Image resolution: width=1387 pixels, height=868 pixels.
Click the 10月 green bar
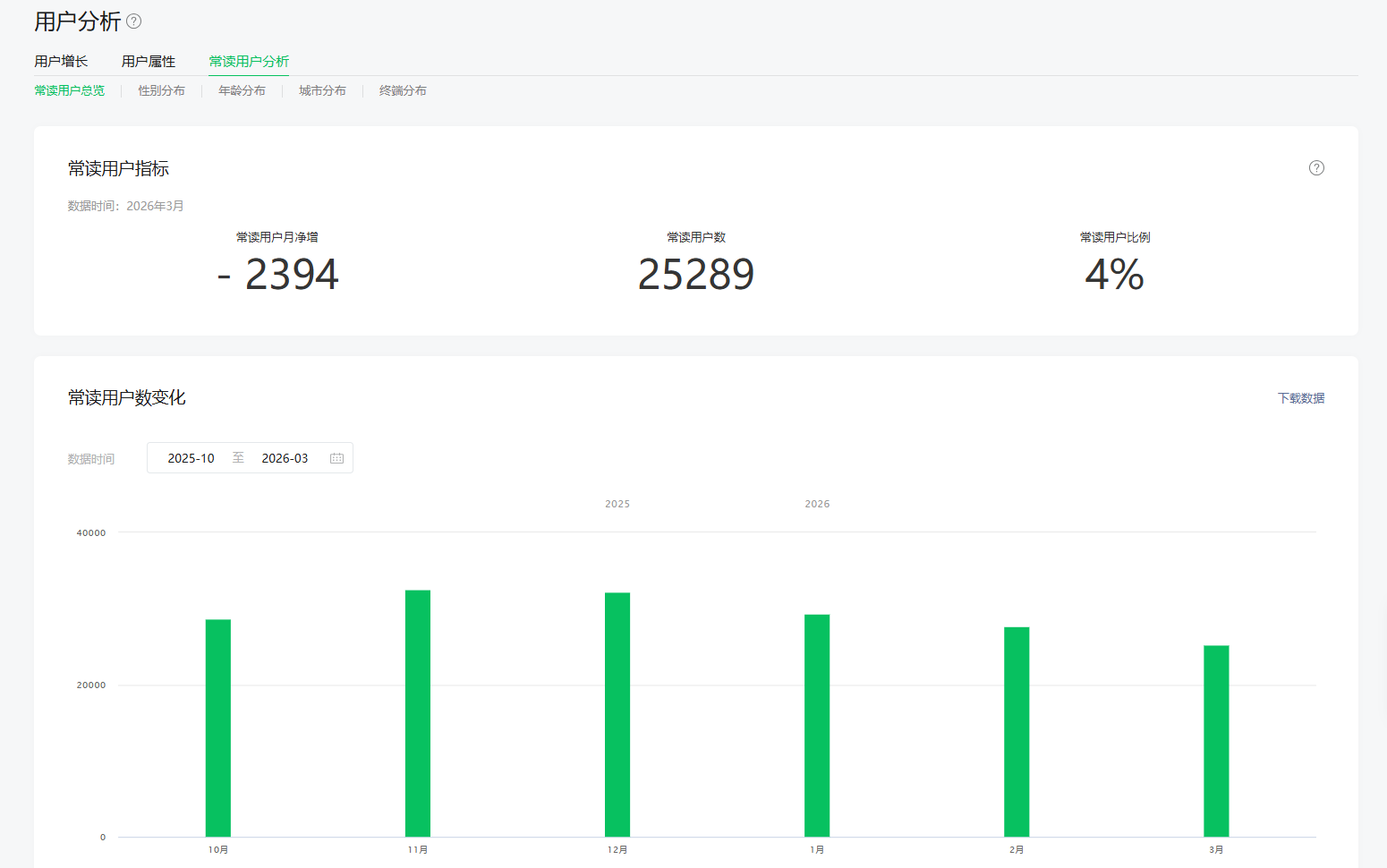pyautogui.click(x=218, y=728)
